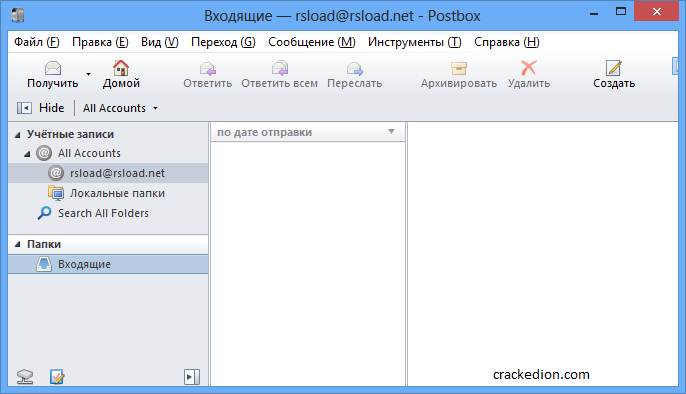Image resolution: width=686 pixels, height=394 pixels.
Task: Open the Сообщение menu
Action: 312,42
